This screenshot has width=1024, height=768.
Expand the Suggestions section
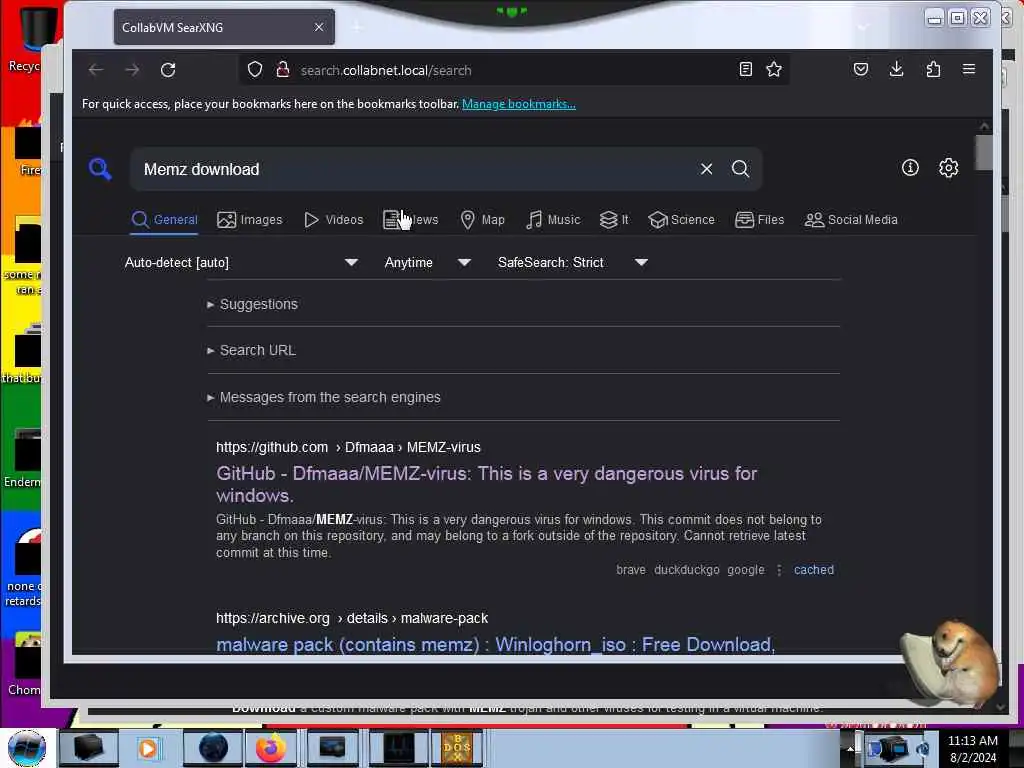pos(253,304)
